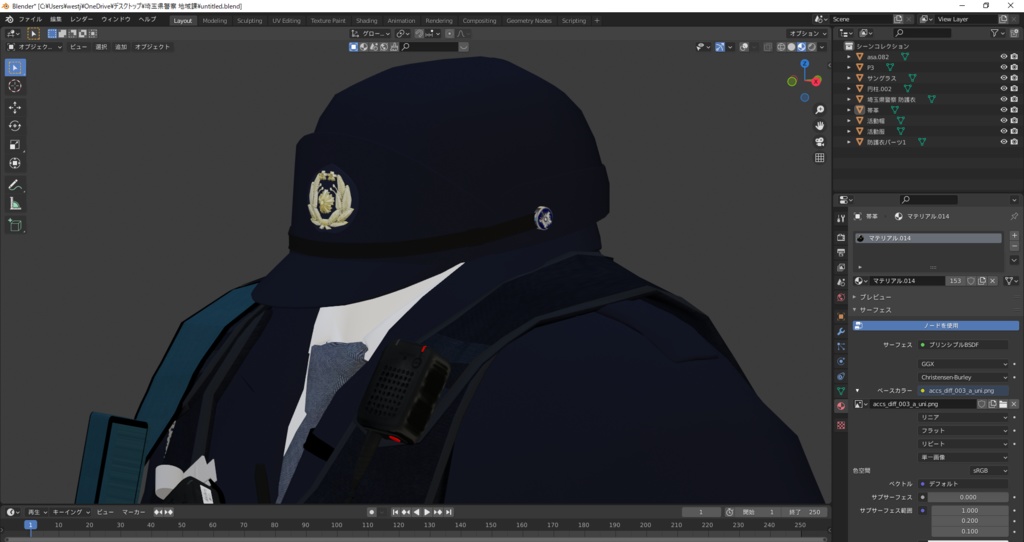The width and height of the screenshot is (1024, 542).
Task: Hide asa.082 in the viewport
Action: (x=1004, y=57)
